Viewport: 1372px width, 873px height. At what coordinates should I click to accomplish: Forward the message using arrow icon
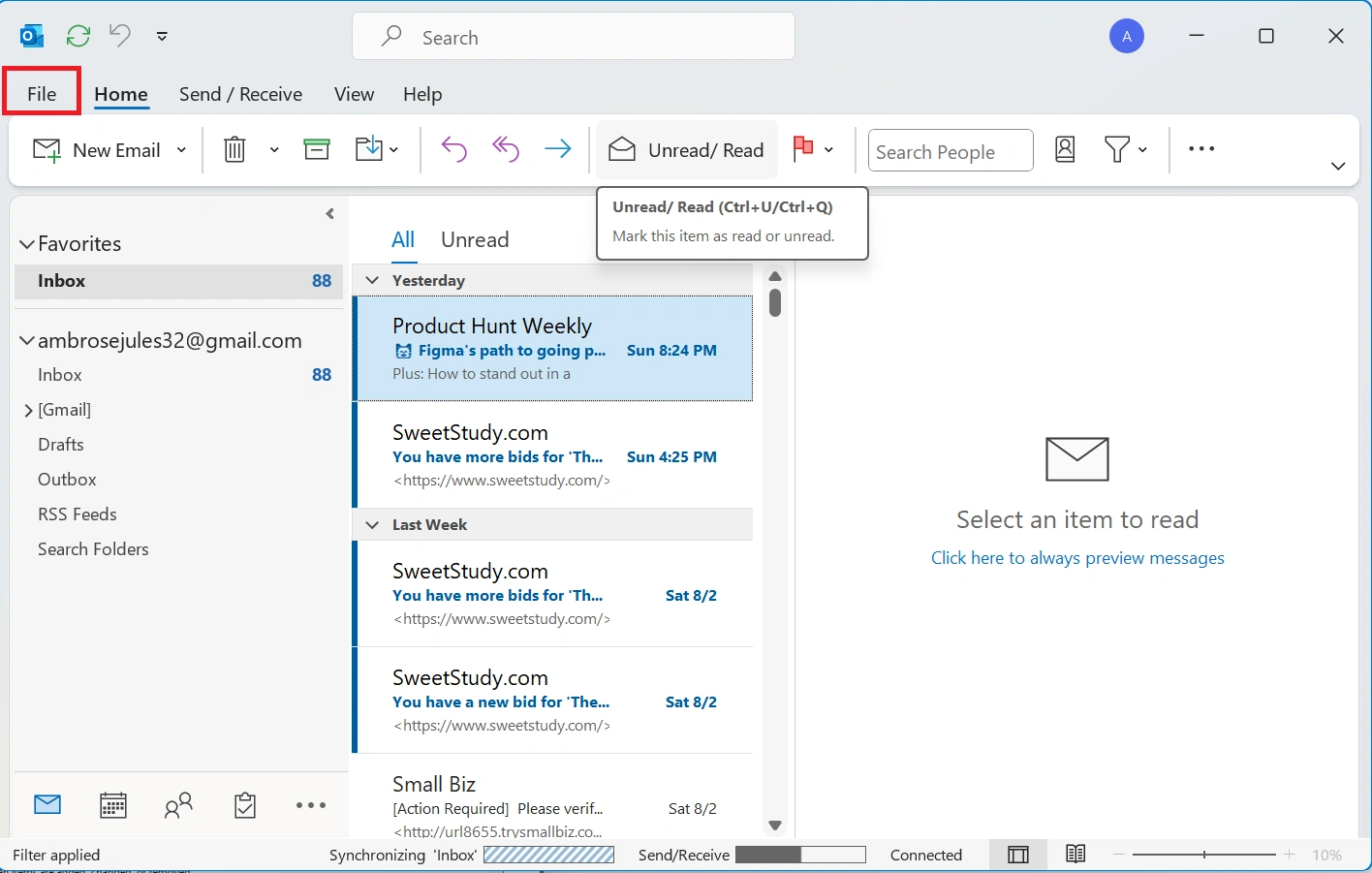click(557, 149)
